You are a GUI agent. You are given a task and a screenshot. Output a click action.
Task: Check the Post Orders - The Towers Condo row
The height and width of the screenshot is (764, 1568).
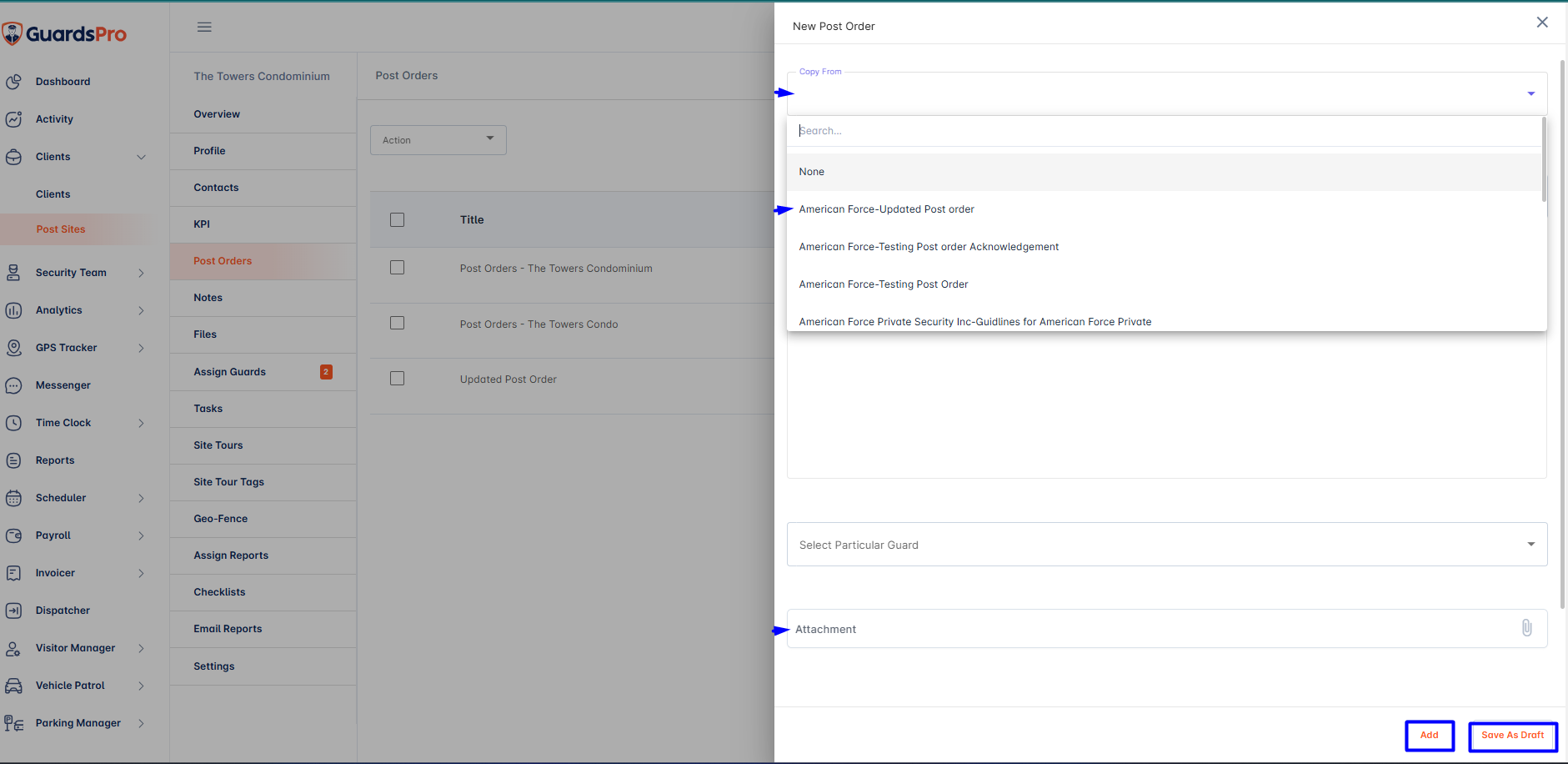397,323
